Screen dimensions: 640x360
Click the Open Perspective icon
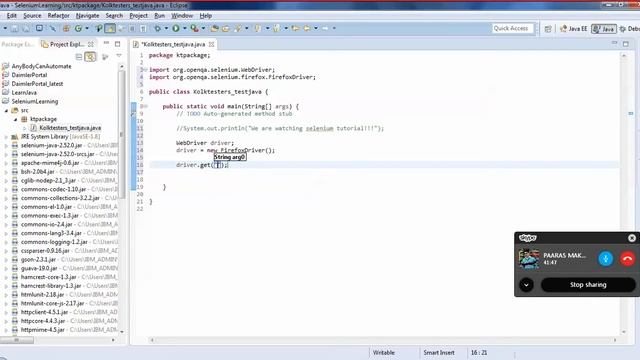coord(548,29)
